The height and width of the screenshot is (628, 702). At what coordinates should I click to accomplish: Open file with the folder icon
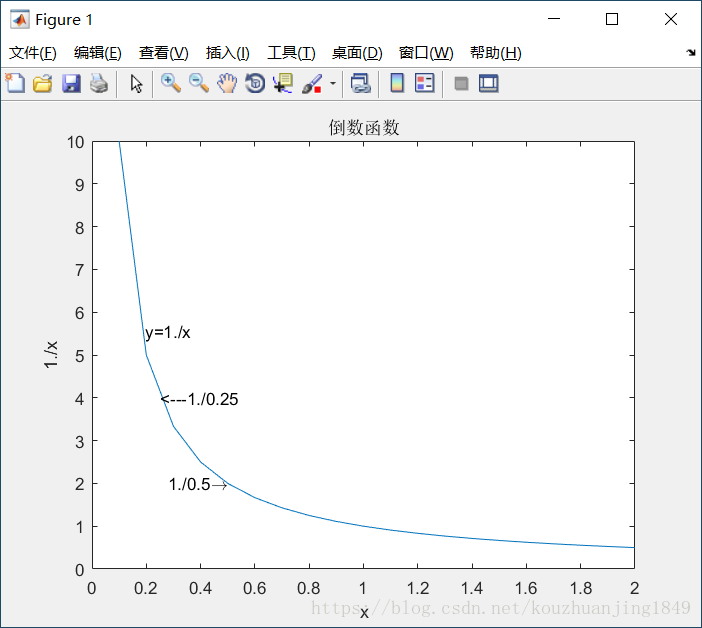[43, 84]
